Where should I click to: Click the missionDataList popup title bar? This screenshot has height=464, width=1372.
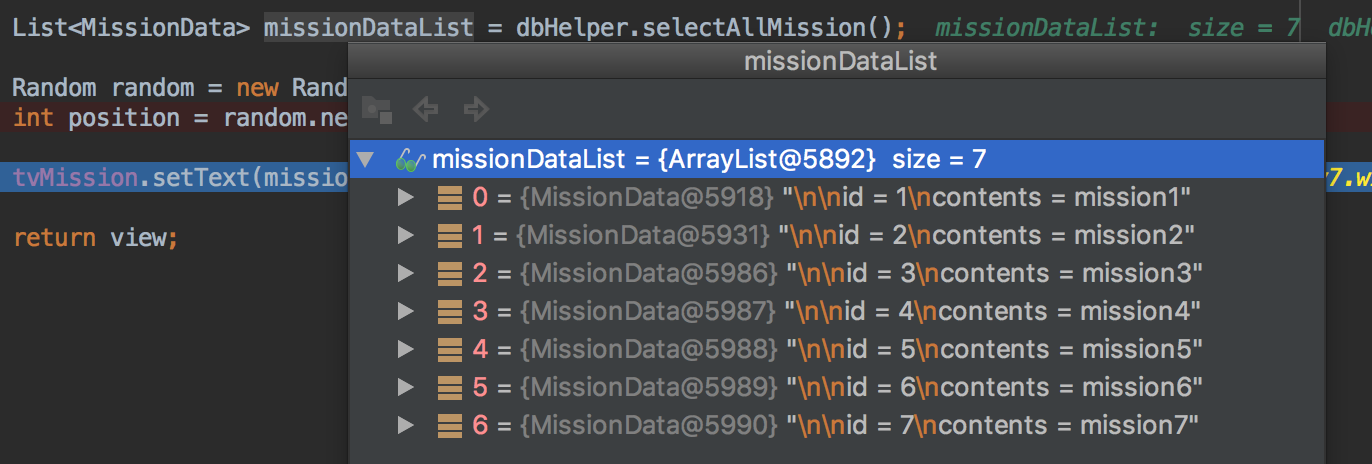(840, 62)
